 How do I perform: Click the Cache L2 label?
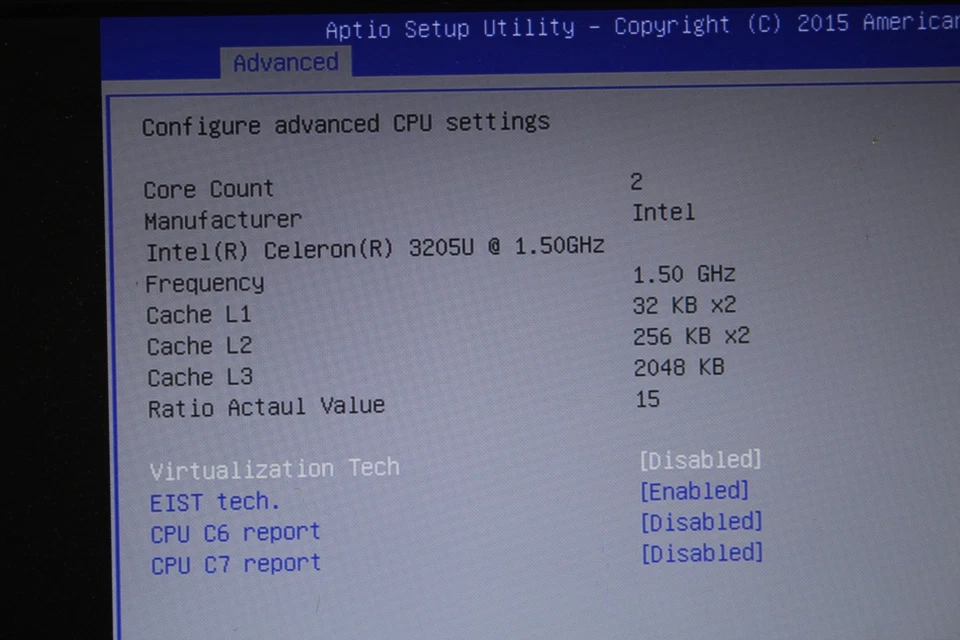(x=199, y=347)
